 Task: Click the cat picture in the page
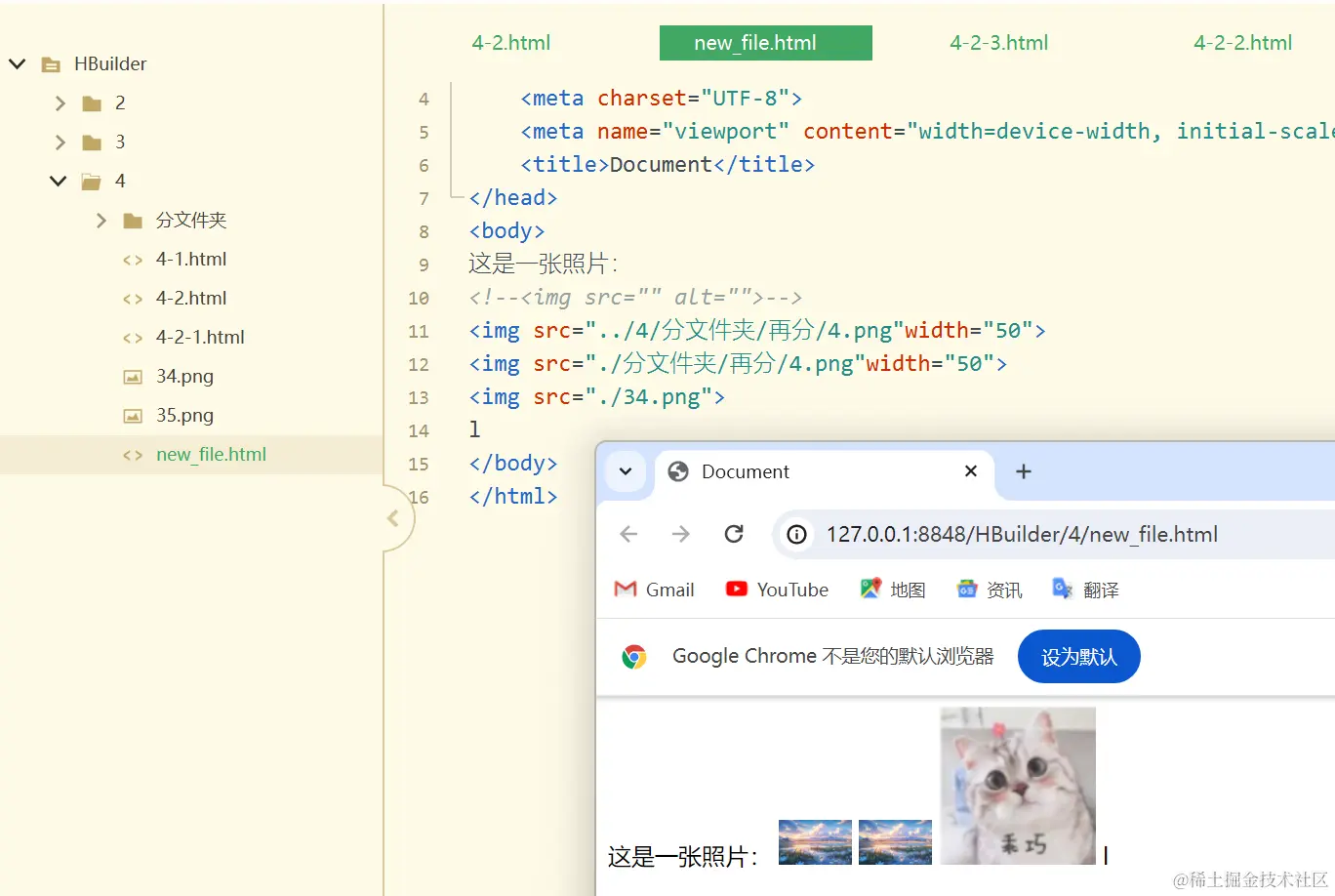pyautogui.click(x=1018, y=786)
